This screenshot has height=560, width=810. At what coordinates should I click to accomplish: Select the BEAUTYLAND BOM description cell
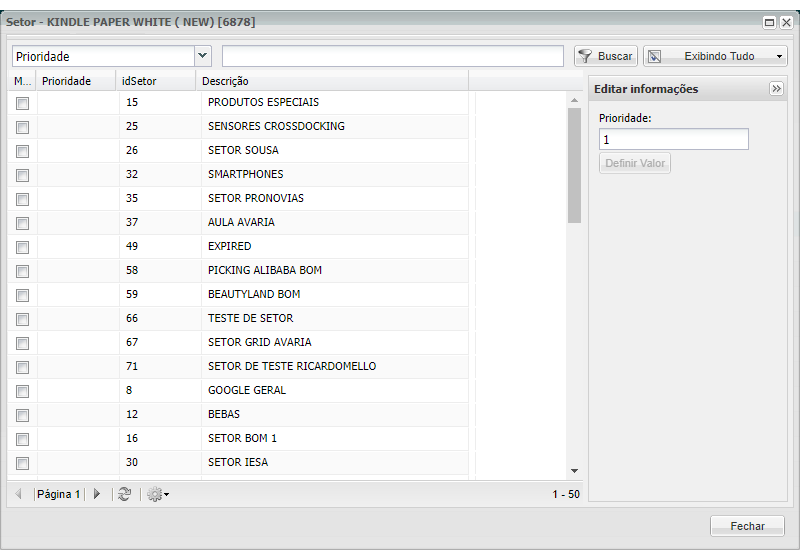click(335, 294)
